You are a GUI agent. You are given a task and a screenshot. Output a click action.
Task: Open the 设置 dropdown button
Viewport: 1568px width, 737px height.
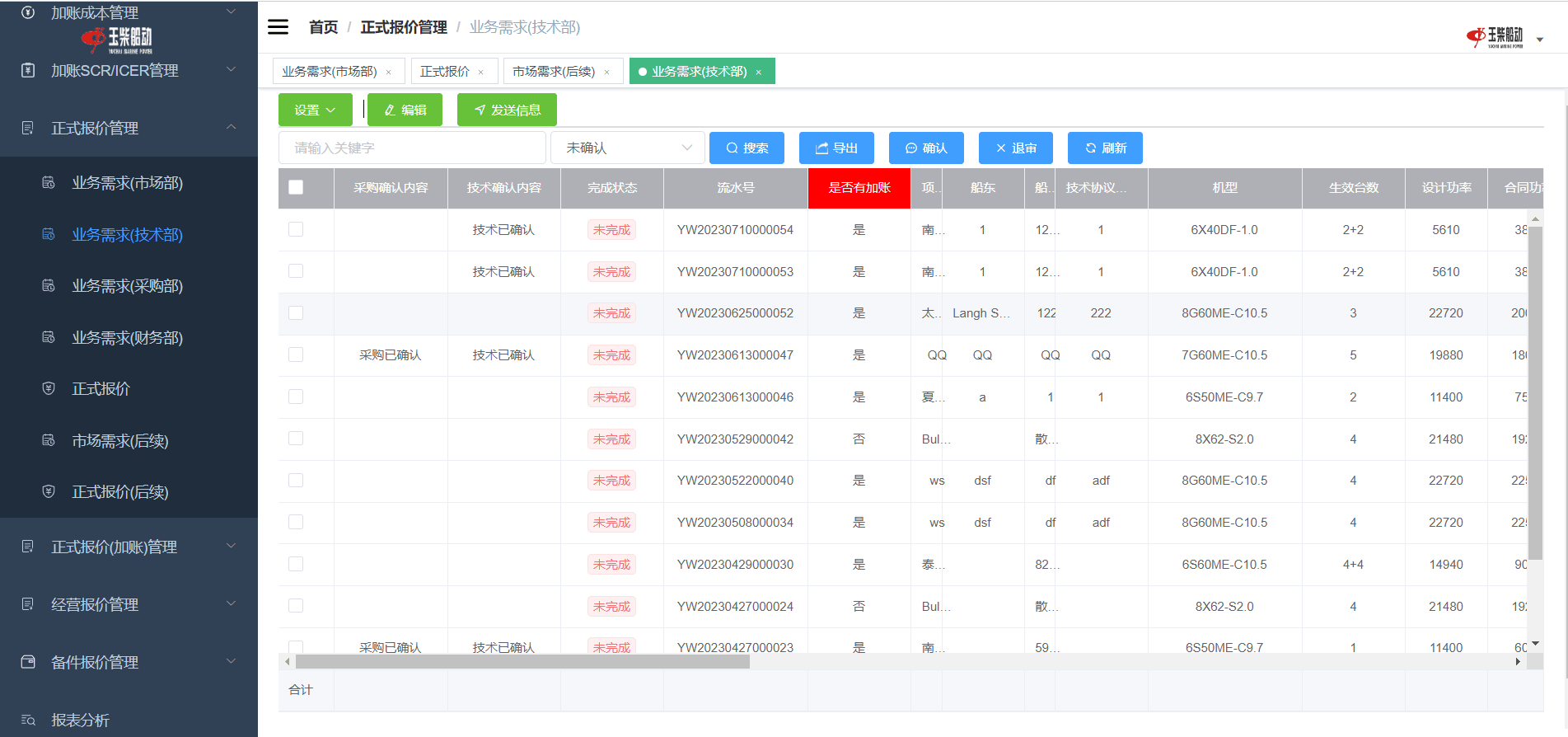(315, 110)
